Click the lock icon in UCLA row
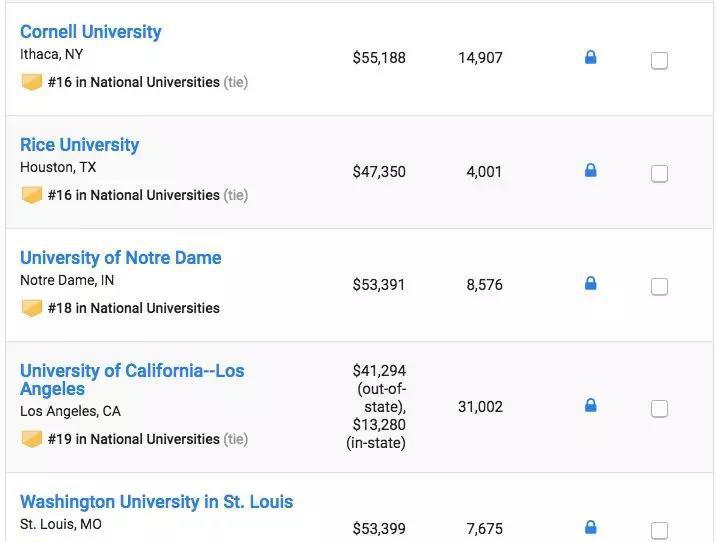 [x=590, y=405]
